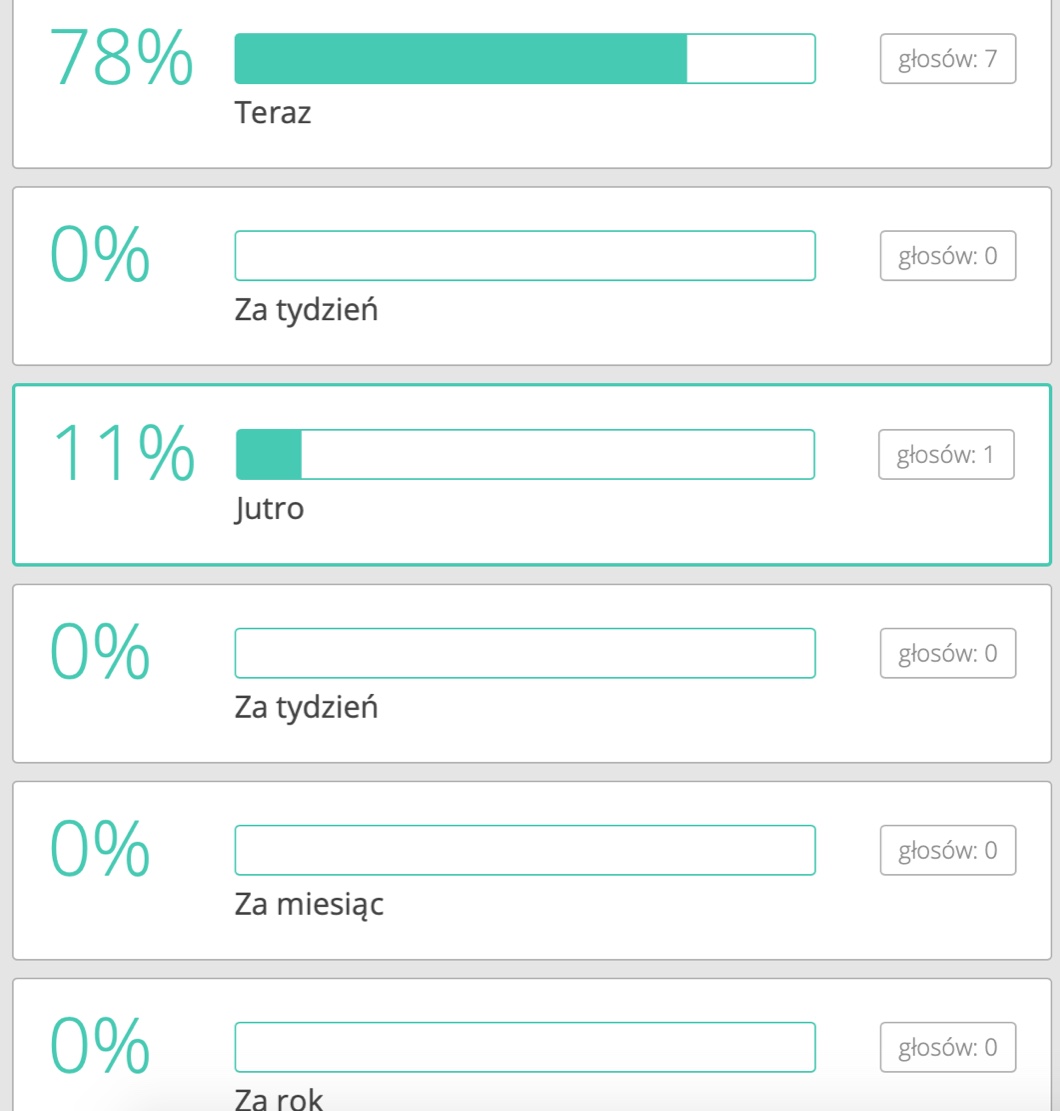Click the 0% percentage for Za rok
The width and height of the screenshot is (1060, 1111).
(100, 1047)
